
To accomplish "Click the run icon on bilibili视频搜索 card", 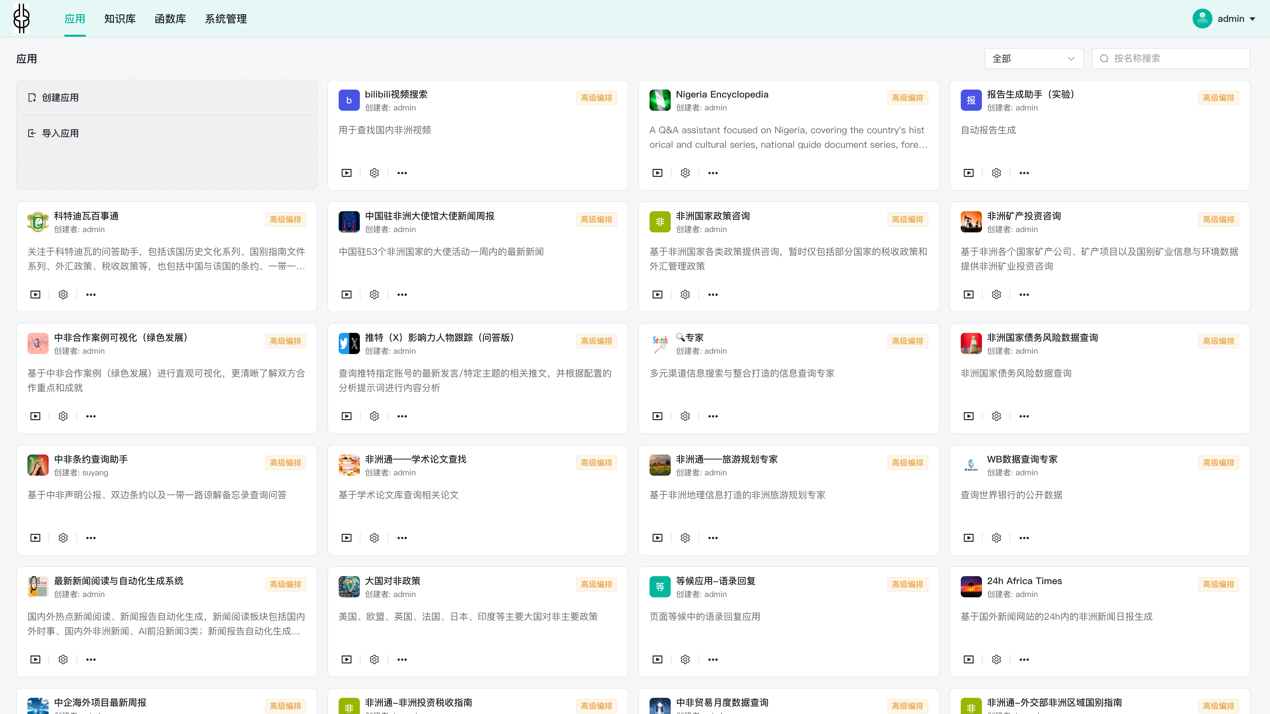I will 347,173.
